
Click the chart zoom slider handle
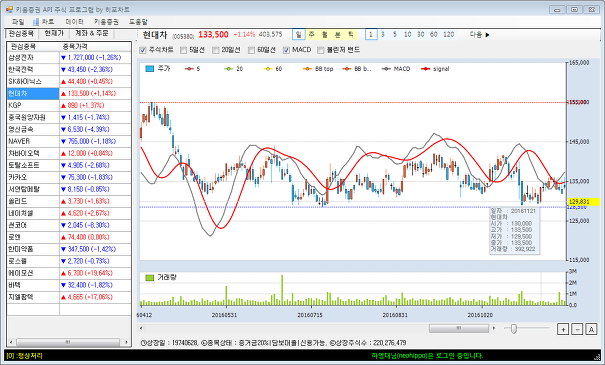(x=514, y=329)
